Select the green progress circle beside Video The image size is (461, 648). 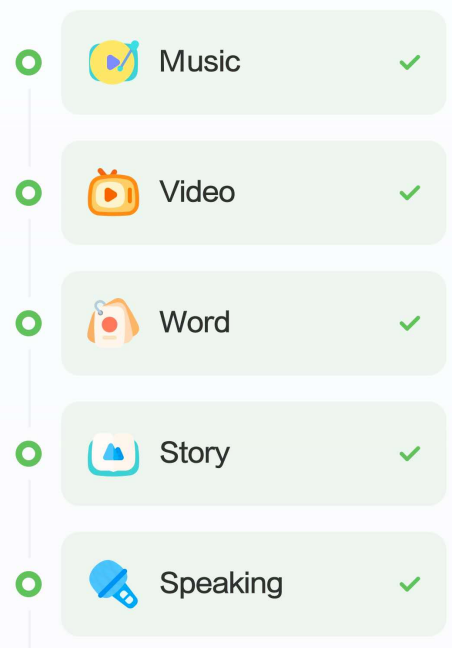(29, 193)
